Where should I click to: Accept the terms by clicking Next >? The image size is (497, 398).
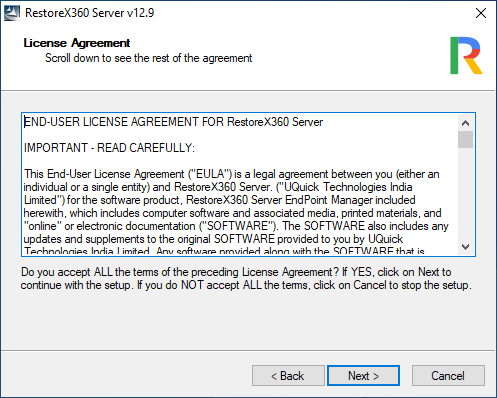[363, 376]
